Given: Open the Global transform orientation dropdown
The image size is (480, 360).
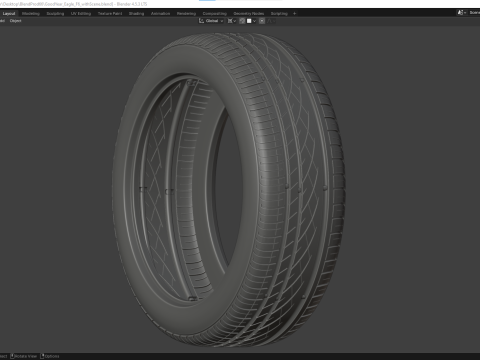Looking at the screenshot, I should [211, 21].
